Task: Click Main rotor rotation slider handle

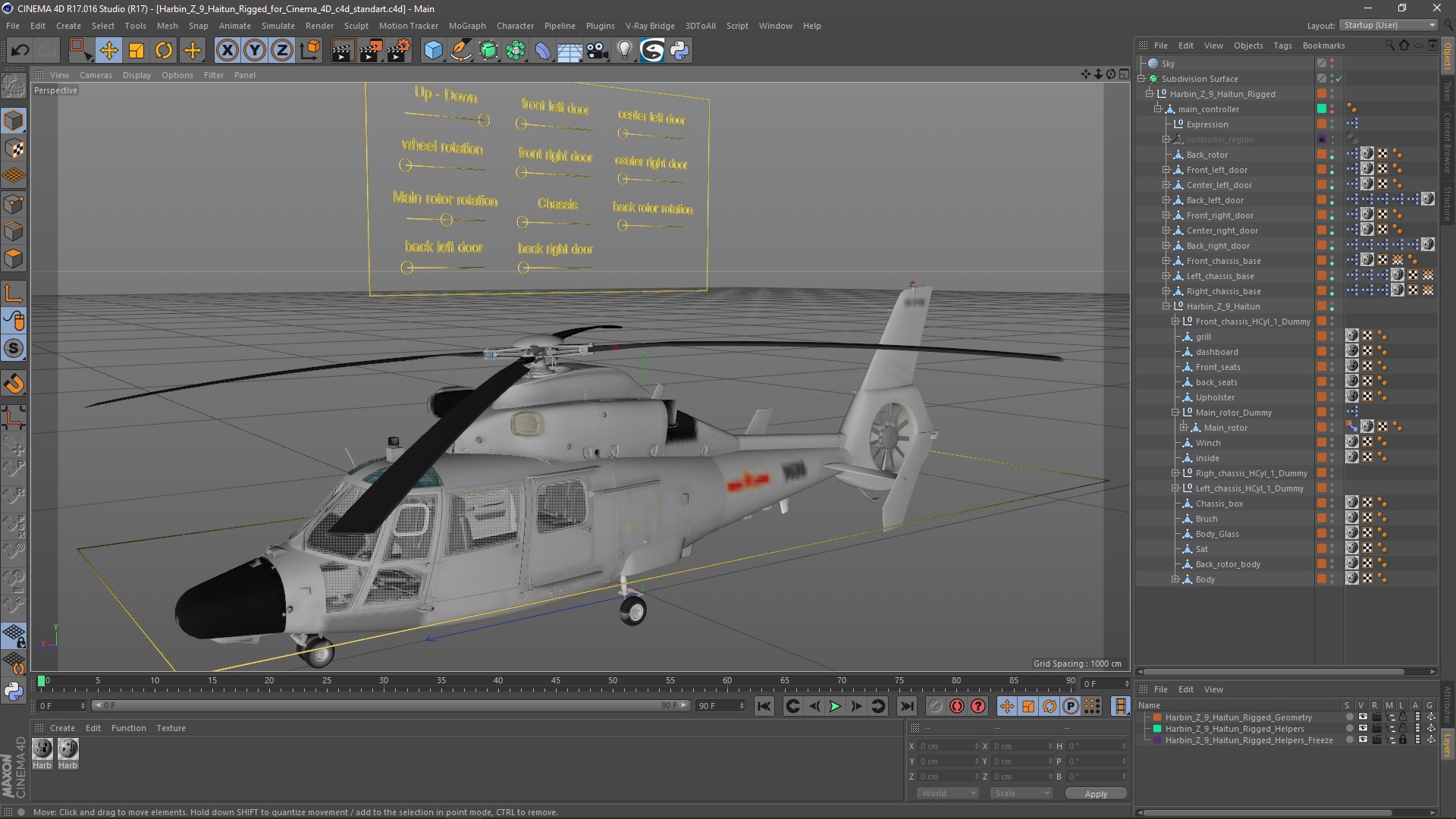Action: (446, 220)
